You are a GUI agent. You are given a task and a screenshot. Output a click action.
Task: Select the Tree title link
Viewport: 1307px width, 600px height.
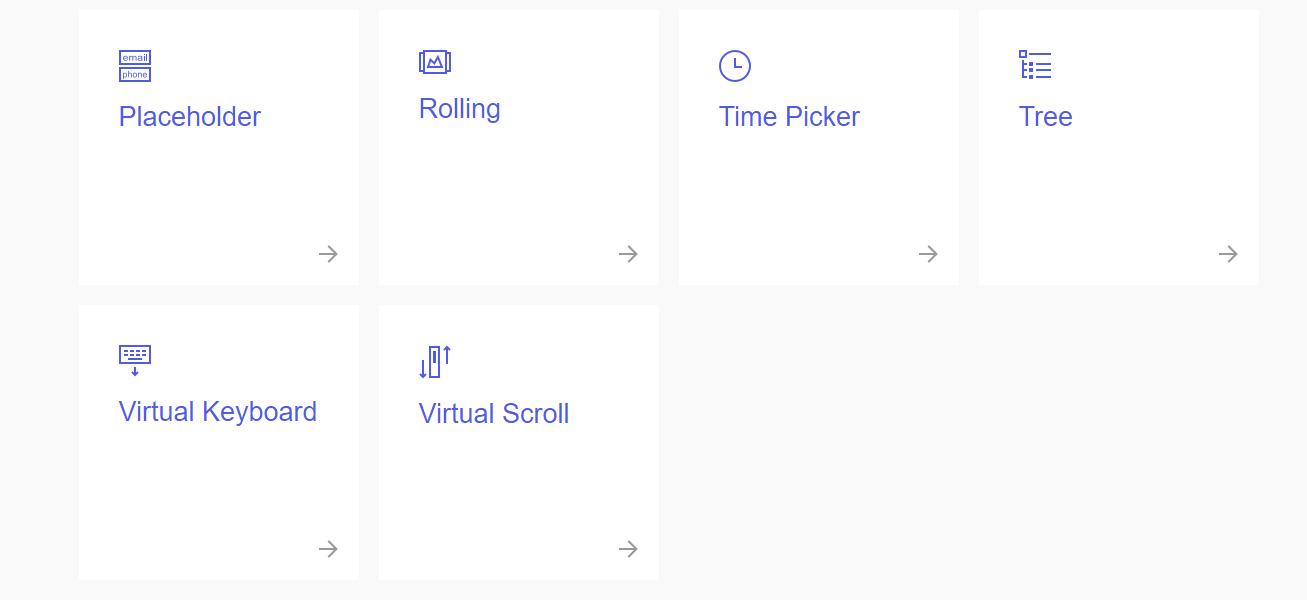1045,117
